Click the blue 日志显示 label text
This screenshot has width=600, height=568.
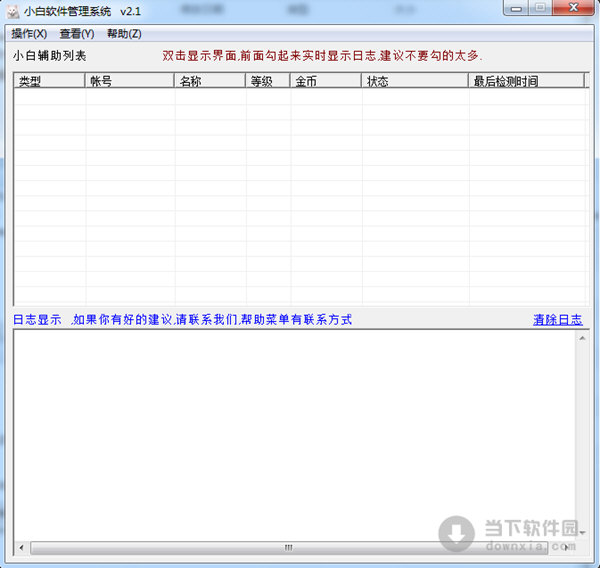tap(37, 320)
